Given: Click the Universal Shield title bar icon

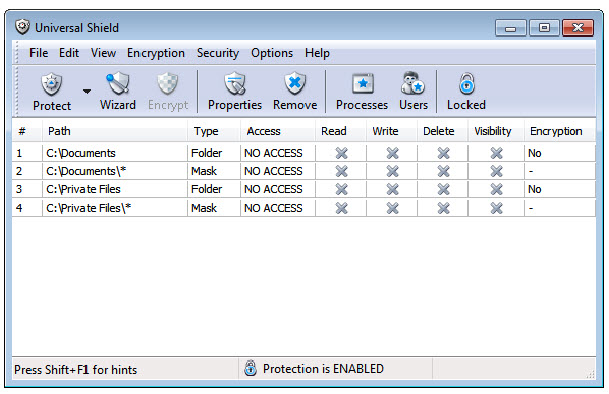Looking at the screenshot, I should 23,27.
